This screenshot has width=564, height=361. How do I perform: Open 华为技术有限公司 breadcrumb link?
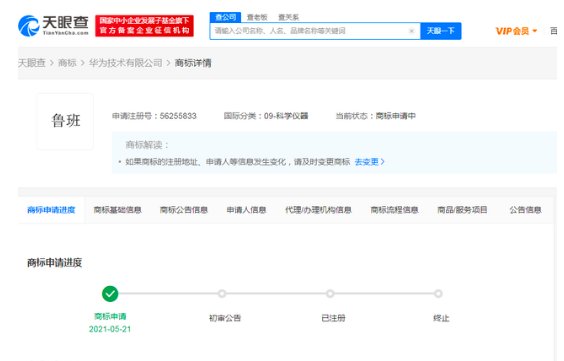click(126, 63)
